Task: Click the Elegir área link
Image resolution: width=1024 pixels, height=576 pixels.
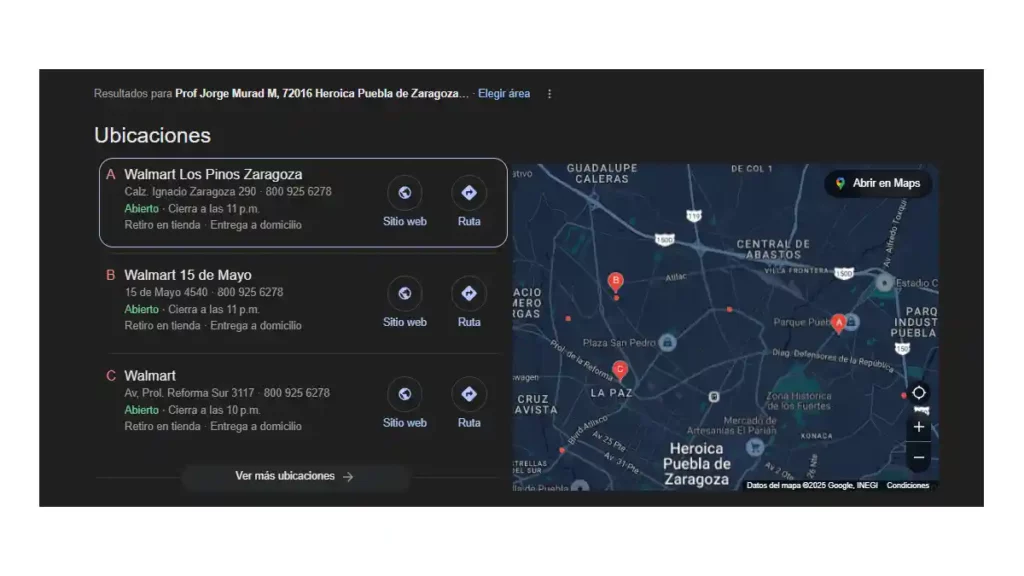Action: [504, 93]
